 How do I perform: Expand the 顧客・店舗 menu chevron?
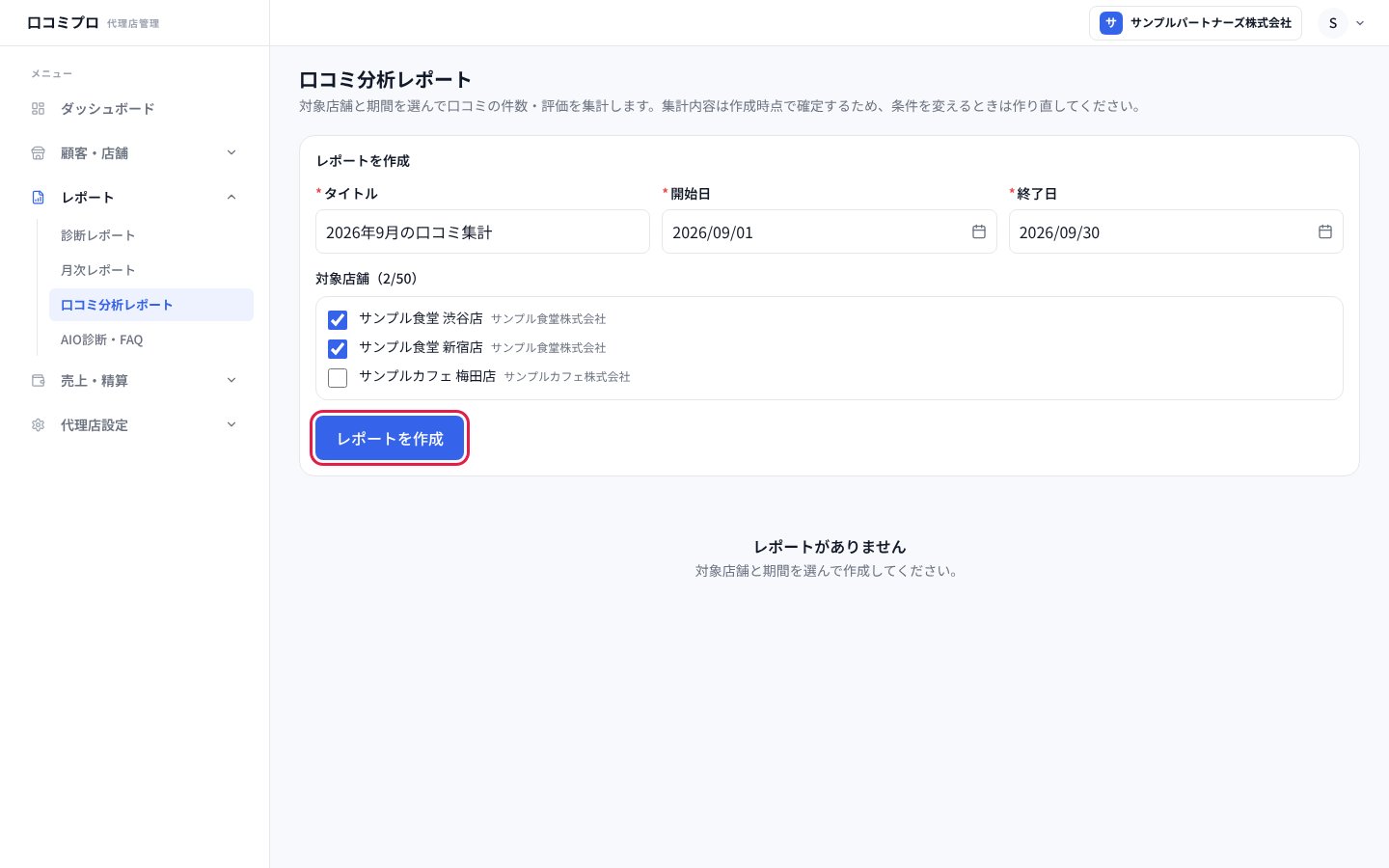(231, 152)
